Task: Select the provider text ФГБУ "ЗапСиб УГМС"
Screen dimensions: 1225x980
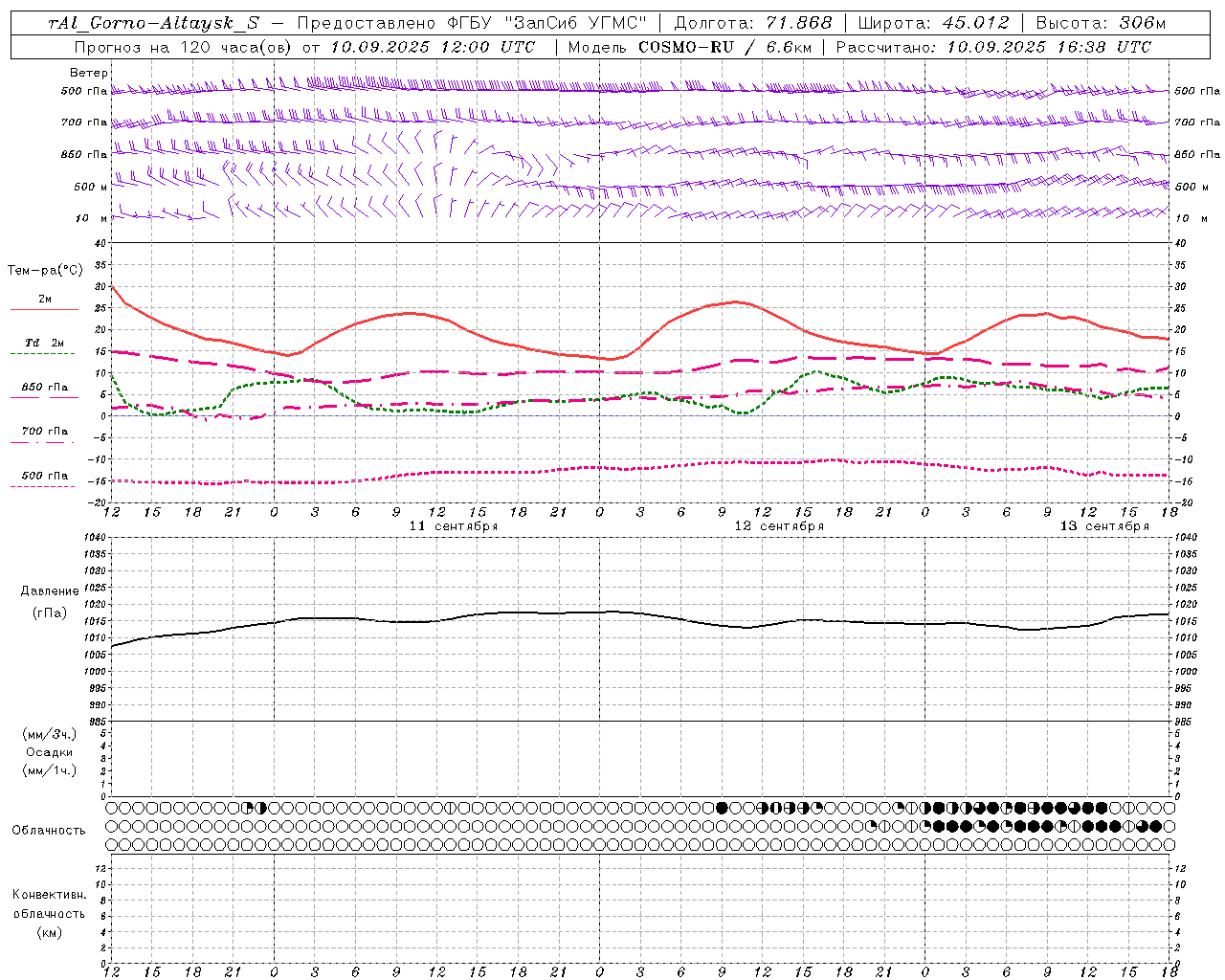Action: click(546, 23)
